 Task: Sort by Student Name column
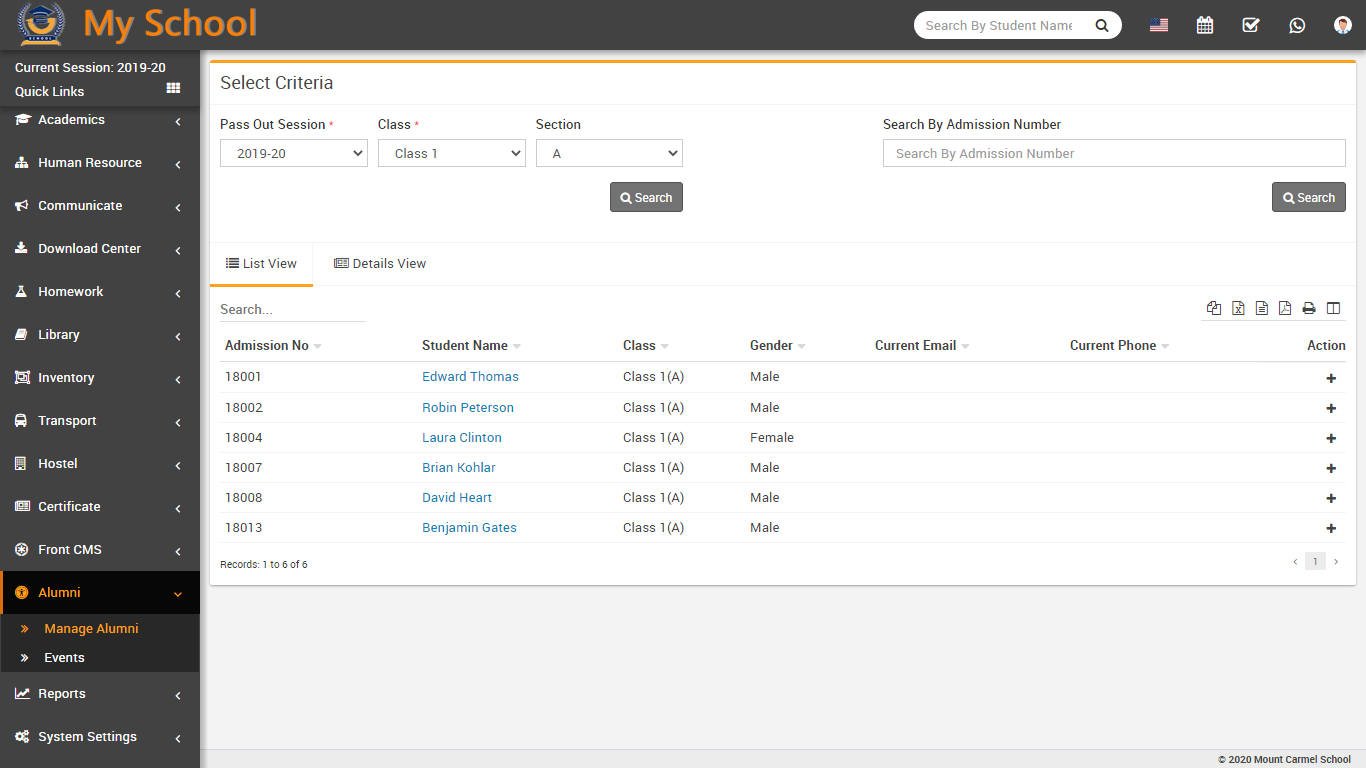[471, 345]
